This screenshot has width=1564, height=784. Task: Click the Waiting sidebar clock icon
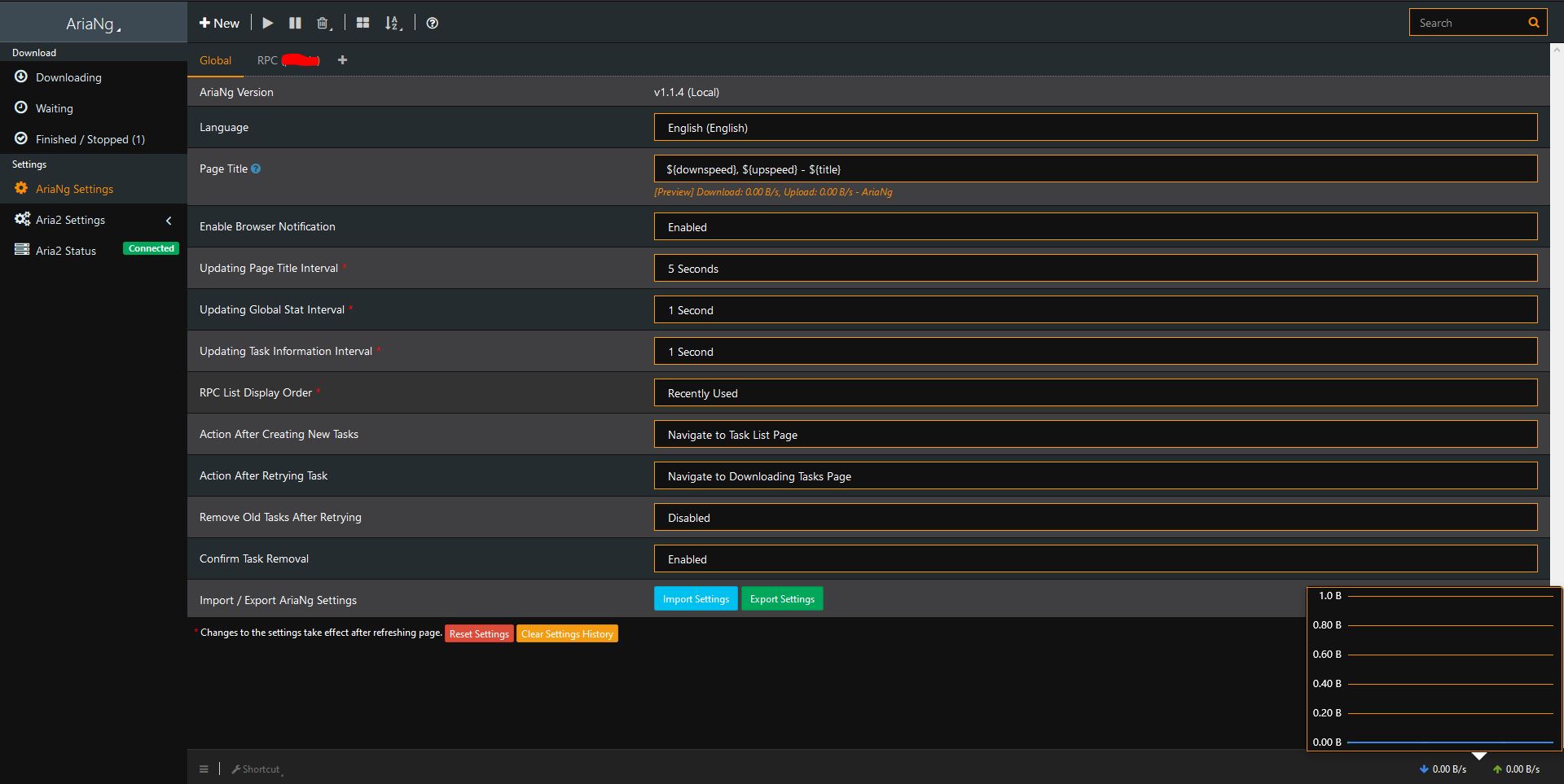pos(21,107)
